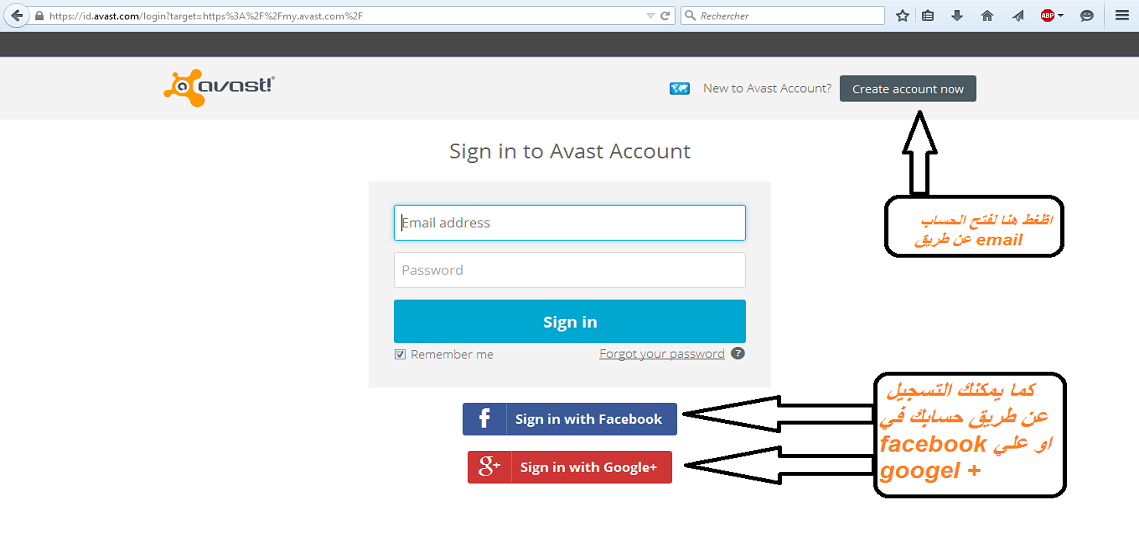Open the Firefox hamburger menu
The width and height of the screenshot is (1139, 541).
point(1122,15)
